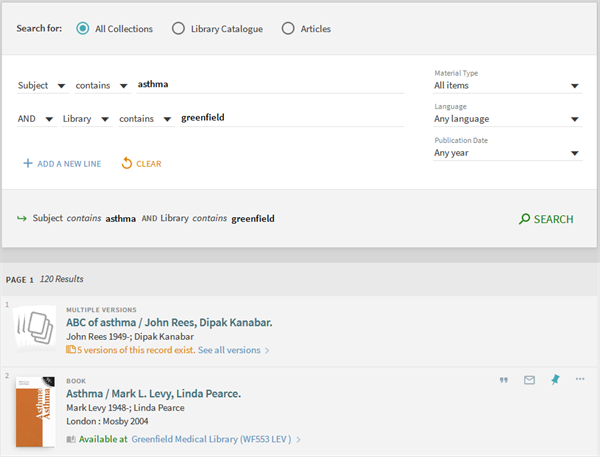Open the Publication Date dropdown
The height and width of the screenshot is (457, 600).
click(506, 153)
